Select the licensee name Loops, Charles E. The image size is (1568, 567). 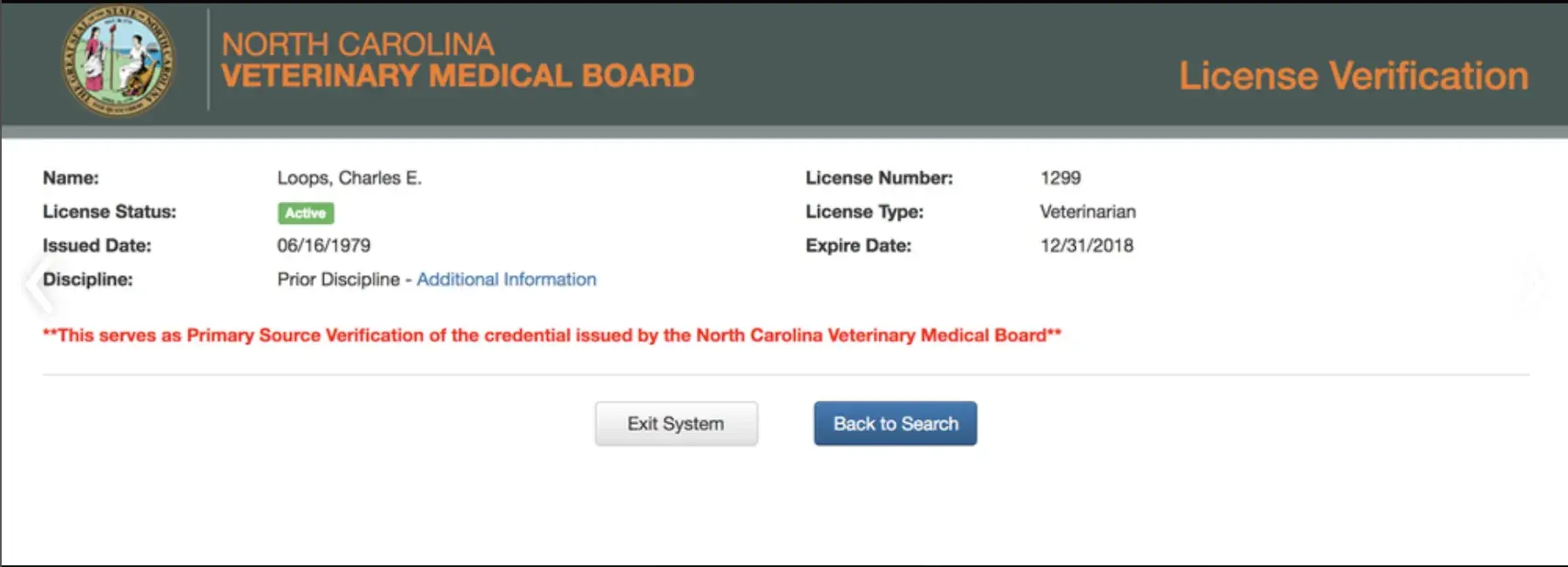pos(349,178)
